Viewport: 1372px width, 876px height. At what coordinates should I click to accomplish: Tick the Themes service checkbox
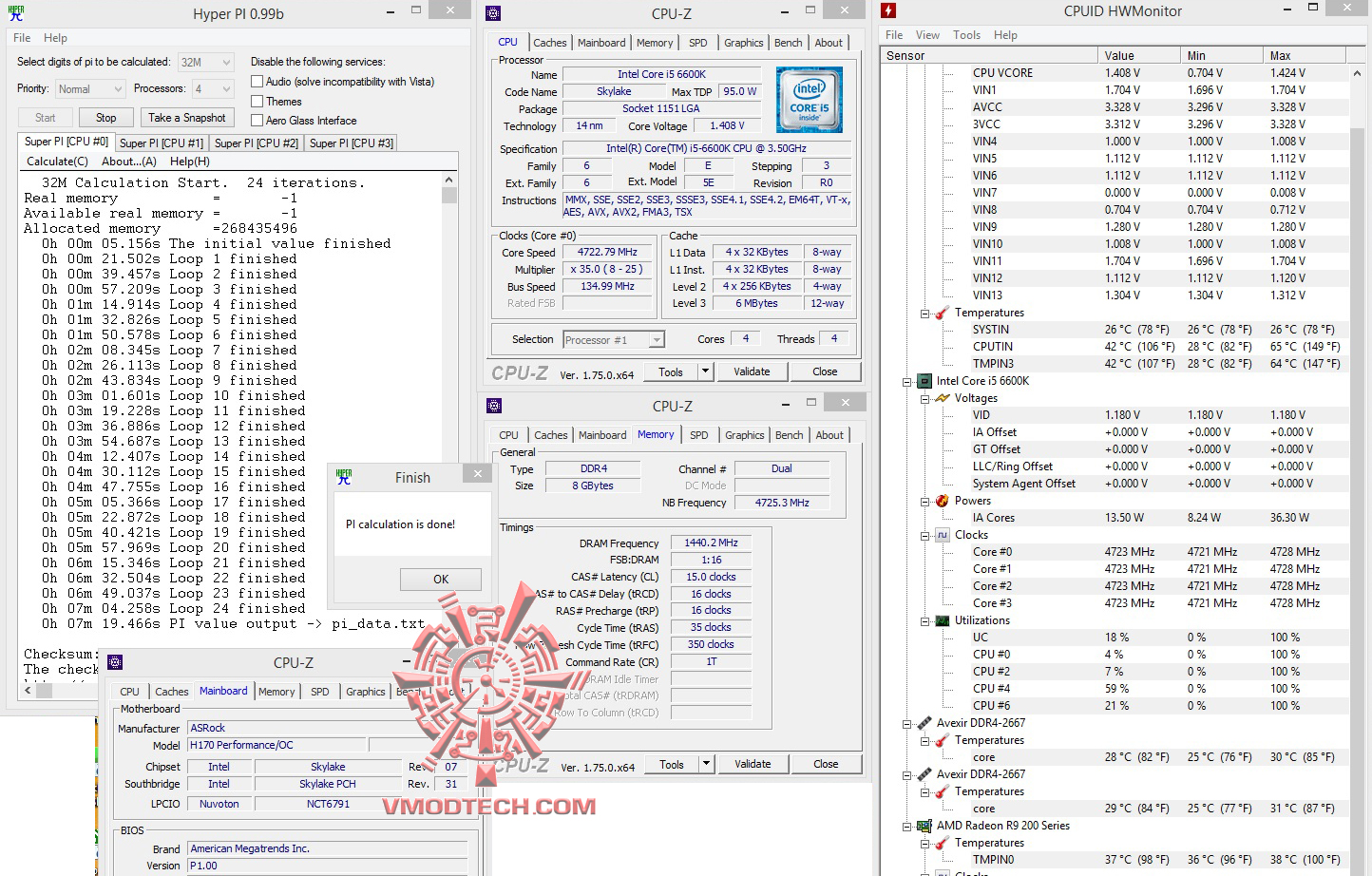(x=257, y=101)
